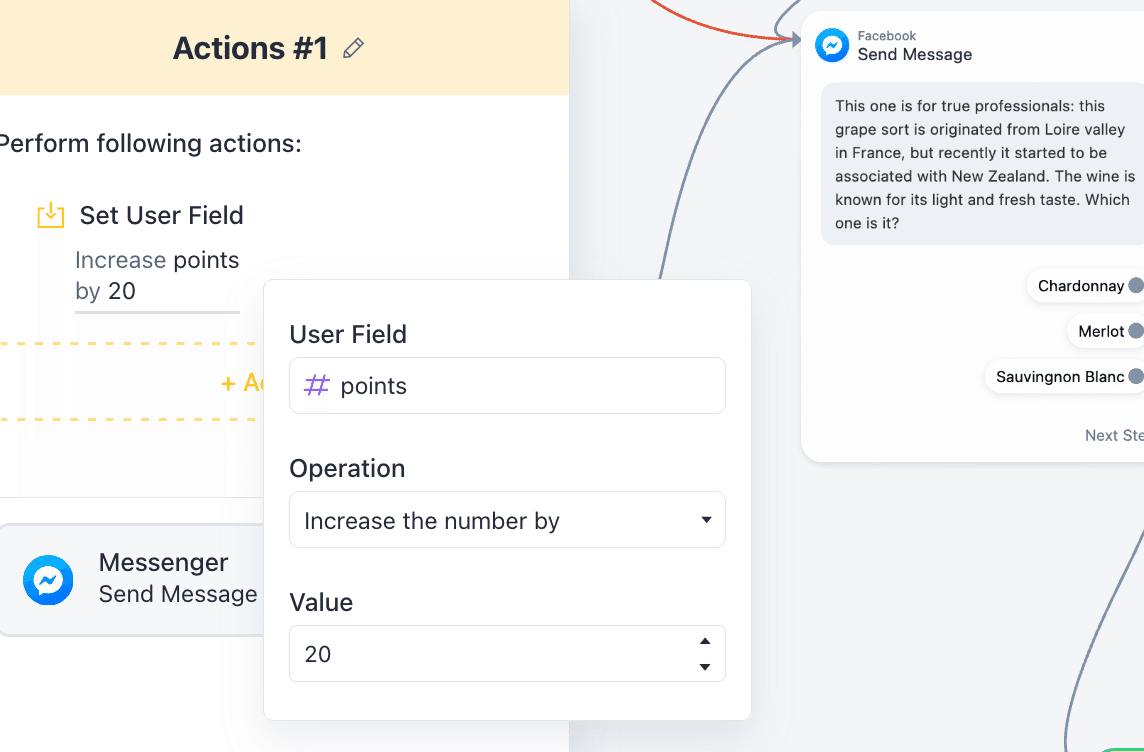Click the Merlot reply connector dot
The height and width of the screenshot is (752, 1144).
click(x=1136, y=331)
